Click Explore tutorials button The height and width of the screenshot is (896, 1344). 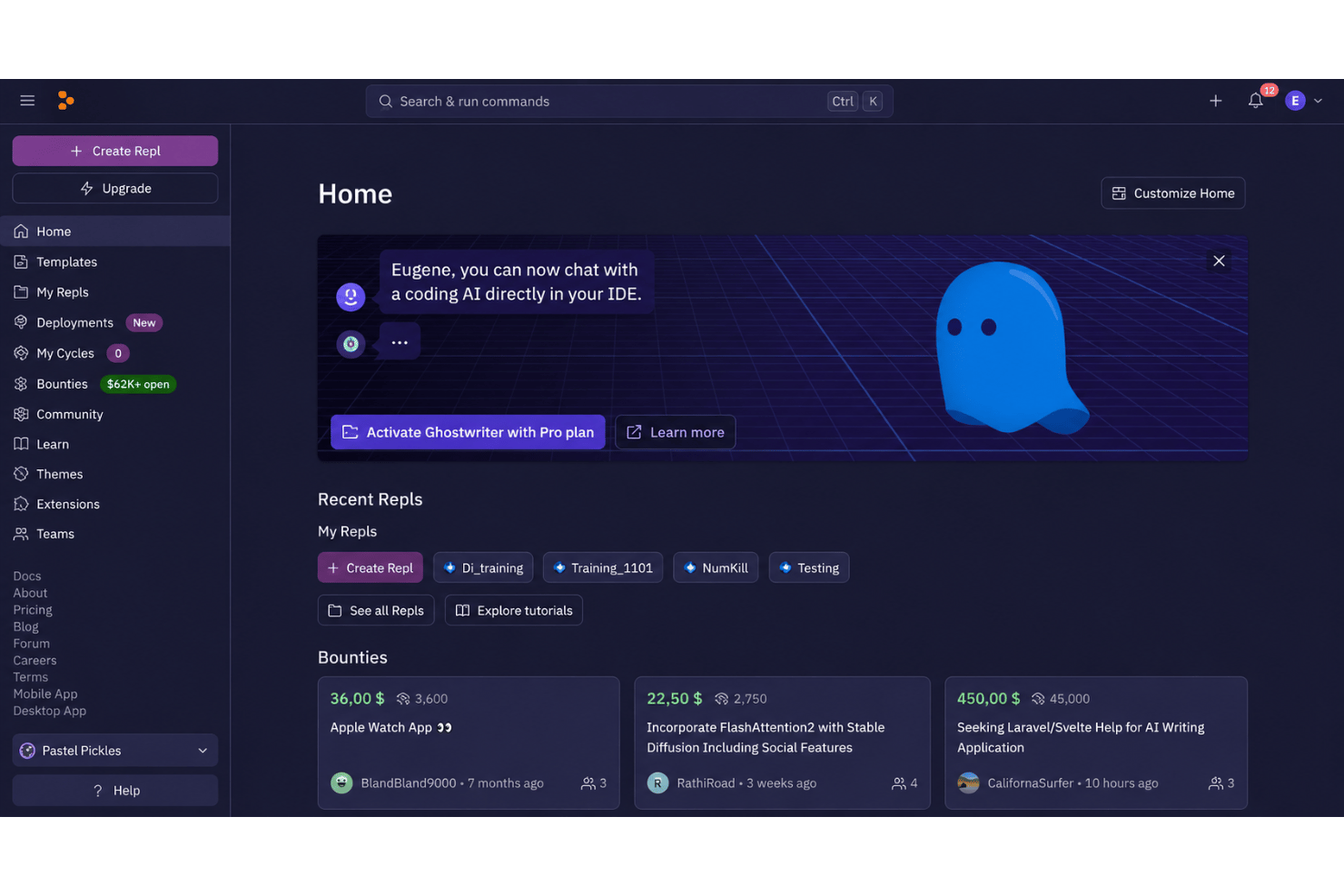pyautogui.click(x=514, y=611)
